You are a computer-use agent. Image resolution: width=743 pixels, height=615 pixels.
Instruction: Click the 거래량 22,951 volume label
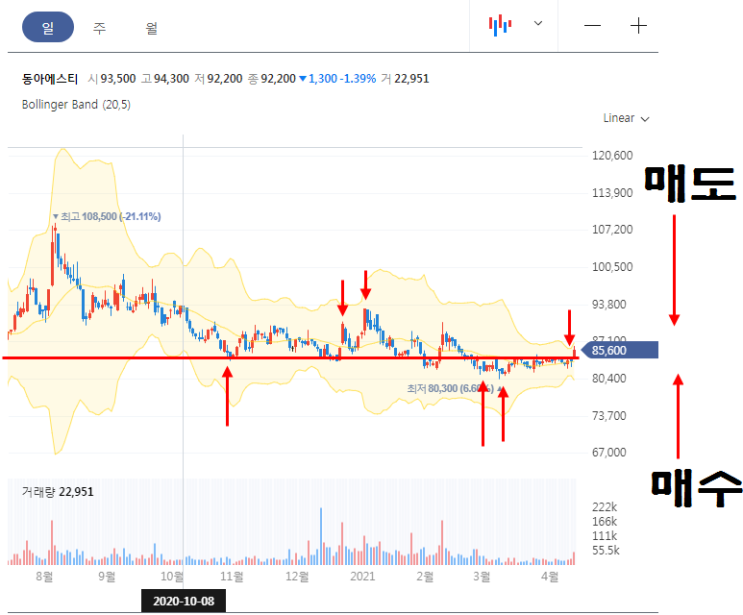click(57, 492)
